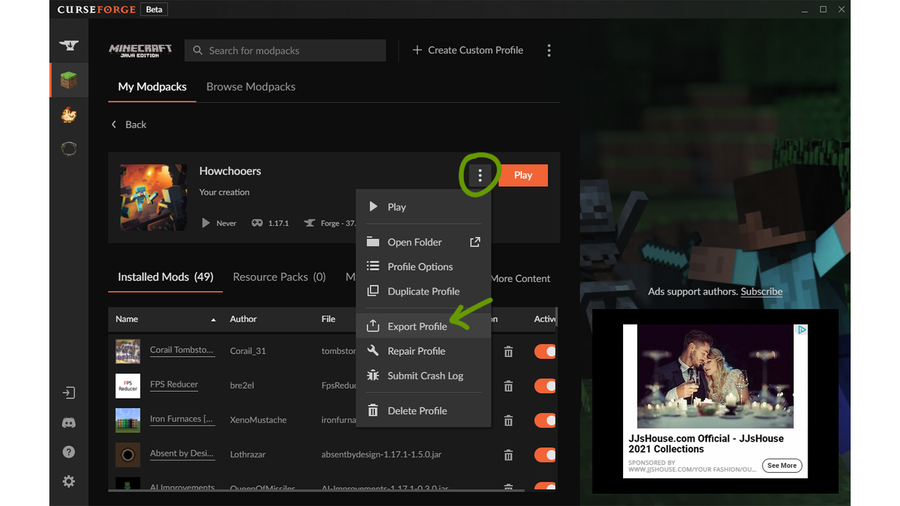The height and width of the screenshot is (506, 900).
Task: Click the external link icon beside Open Folder
Action: pyautogui.click(x=475, y=242)
